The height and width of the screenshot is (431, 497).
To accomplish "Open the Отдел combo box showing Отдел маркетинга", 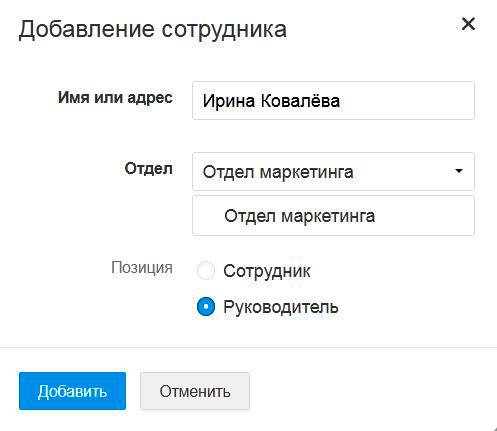I will click(333, 172).
